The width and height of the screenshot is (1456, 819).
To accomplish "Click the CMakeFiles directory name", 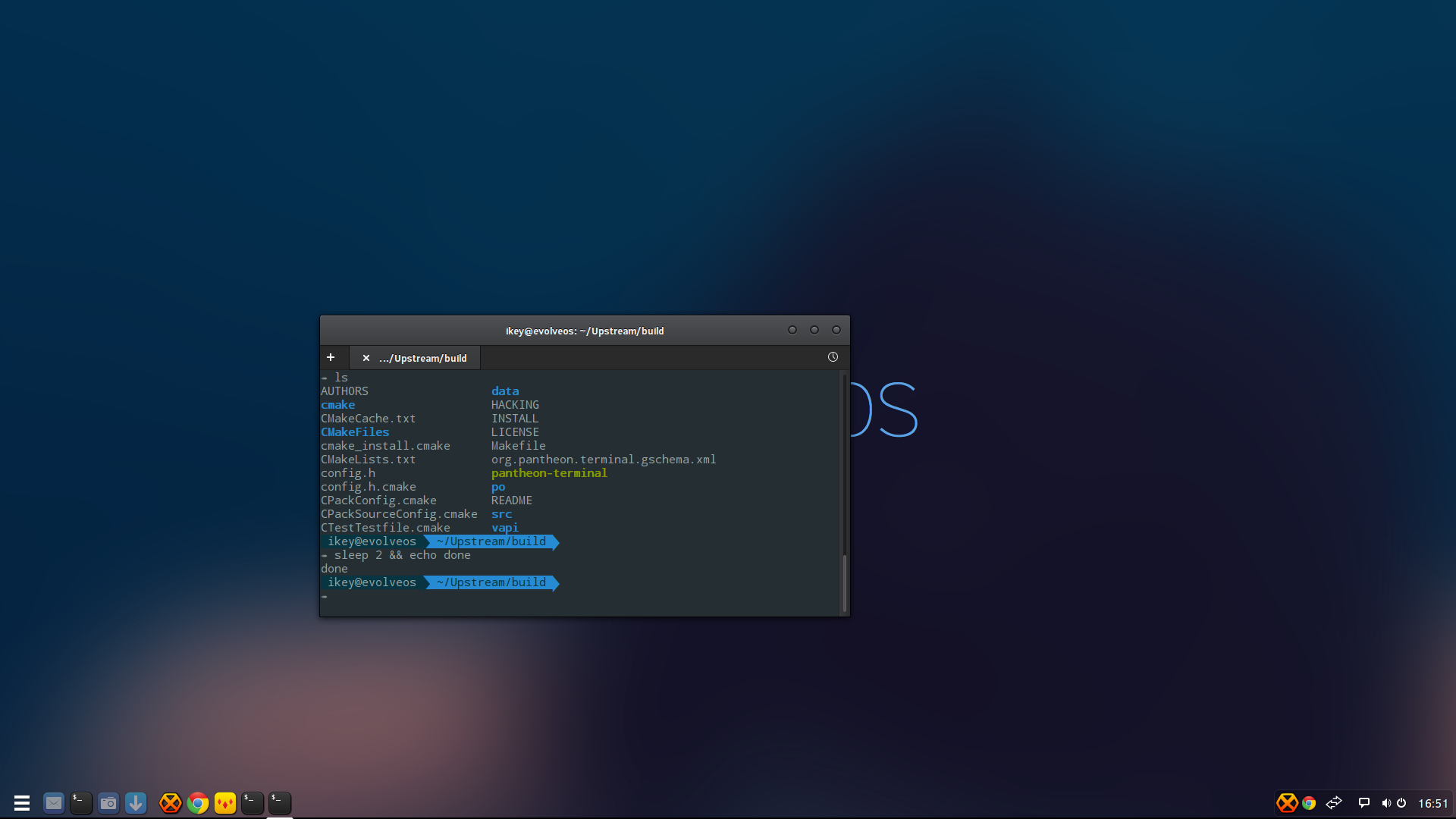I will (x=355, y=432).
